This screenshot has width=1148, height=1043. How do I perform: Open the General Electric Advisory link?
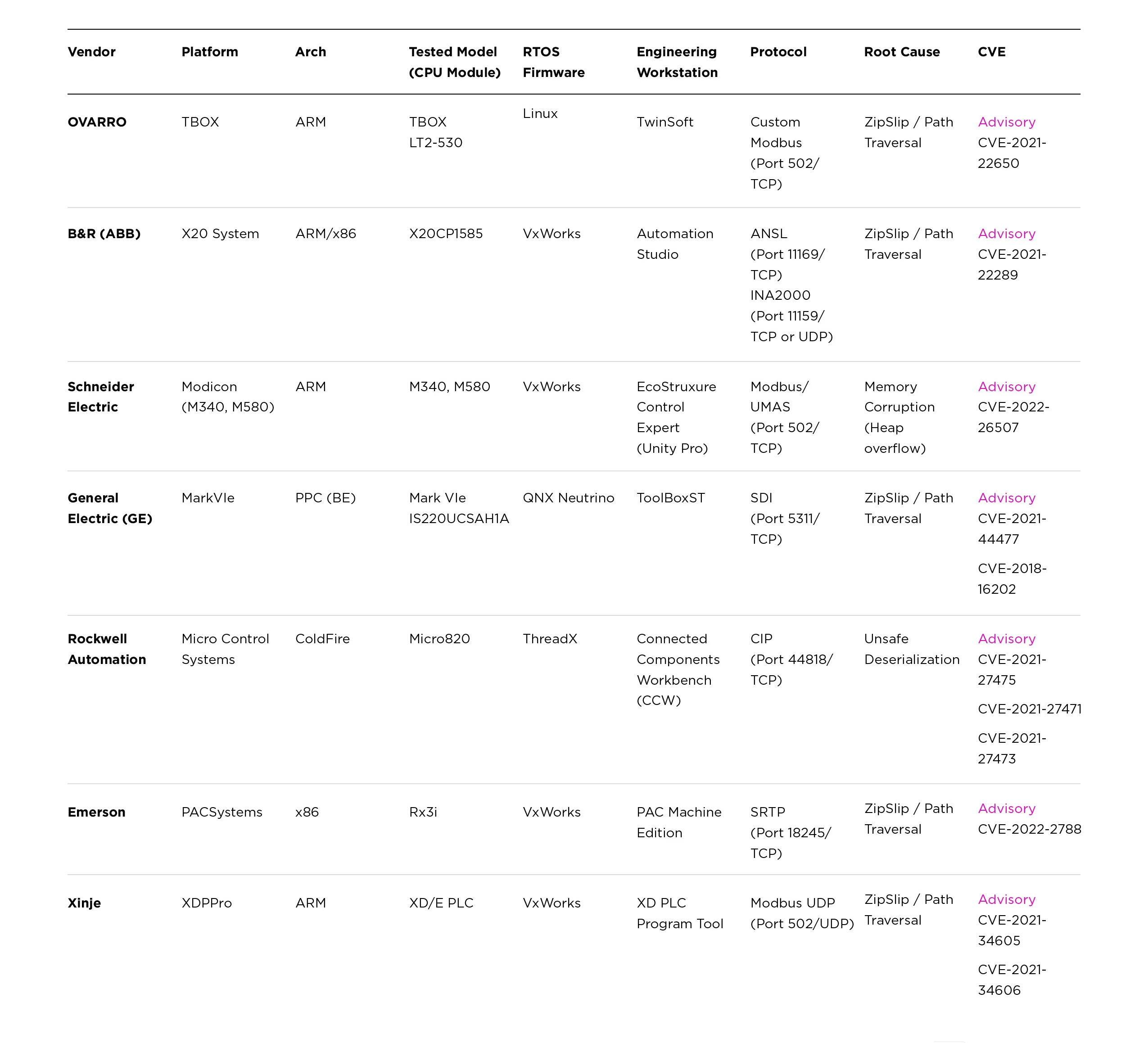pos(1006,497)
